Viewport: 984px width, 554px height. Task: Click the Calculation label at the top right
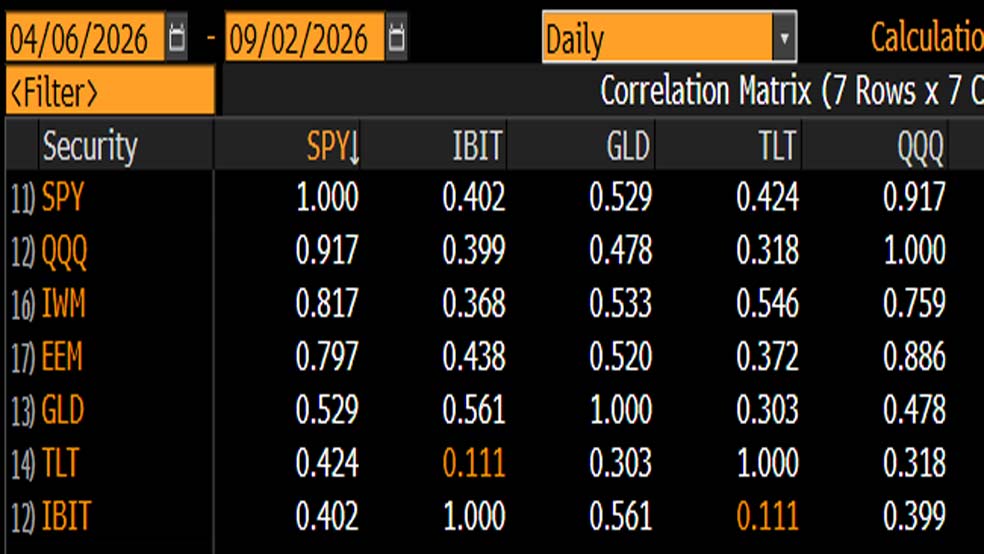click(x=927, y=37)
